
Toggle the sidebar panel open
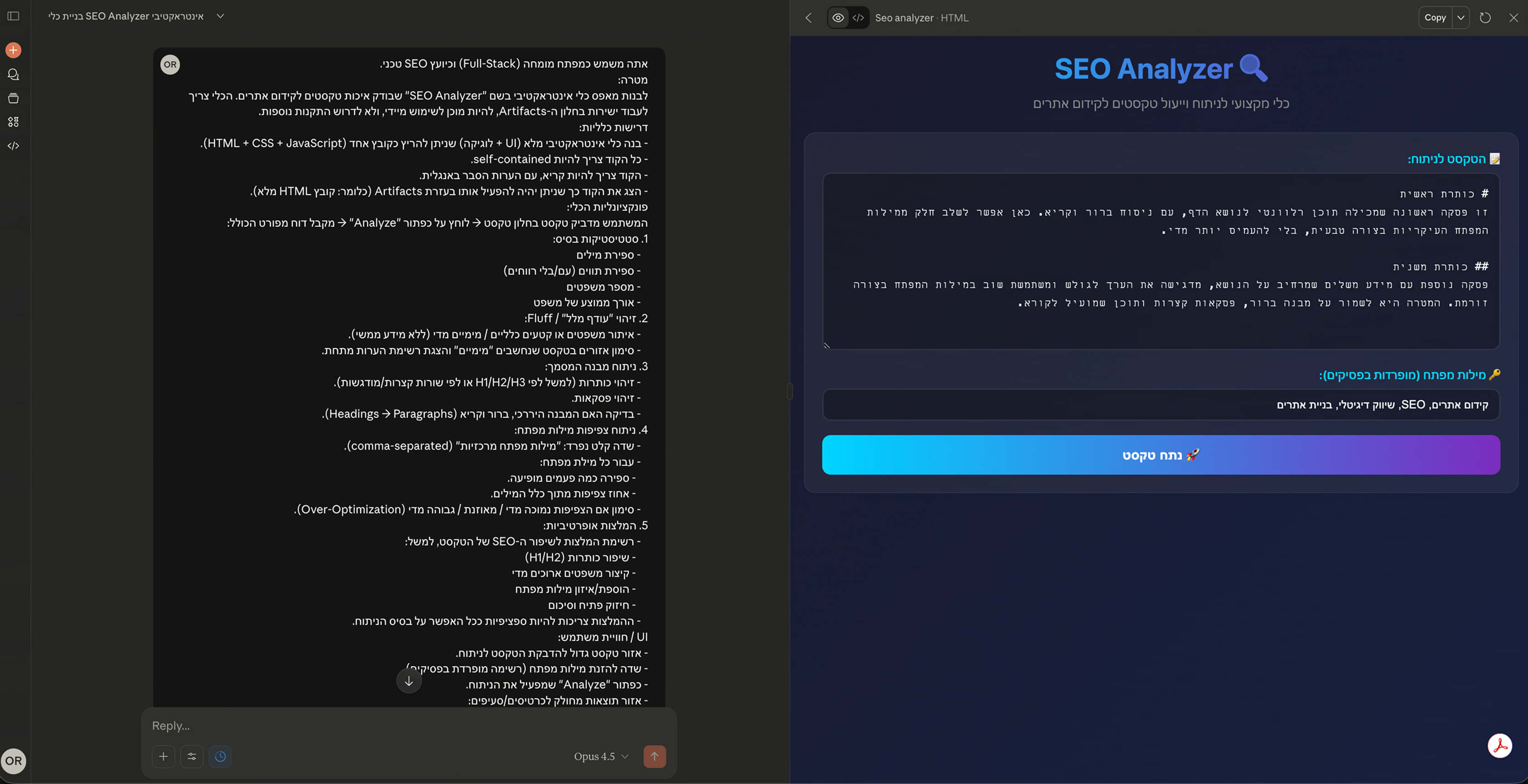[13, 16]
